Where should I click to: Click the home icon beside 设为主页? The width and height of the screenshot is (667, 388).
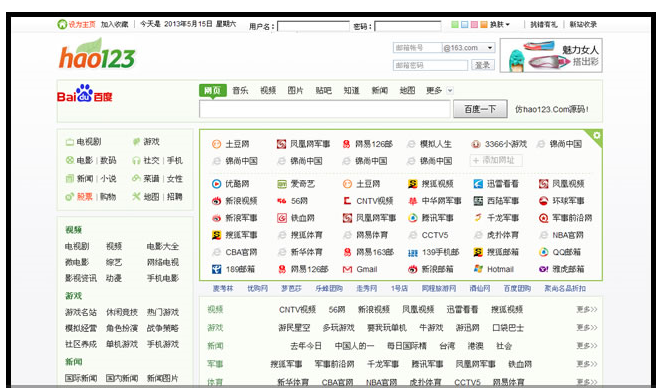tap(62, 24)
